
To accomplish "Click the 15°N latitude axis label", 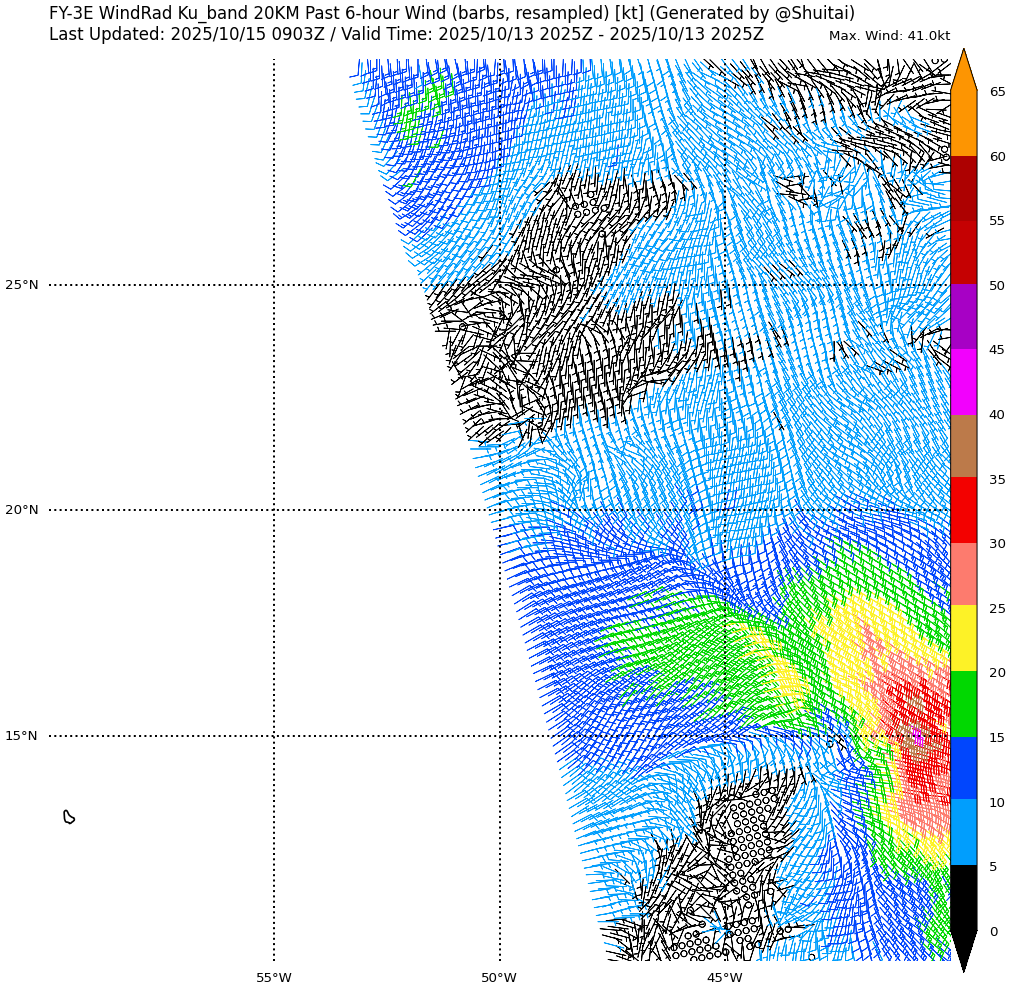I will [x=22, y=736].
